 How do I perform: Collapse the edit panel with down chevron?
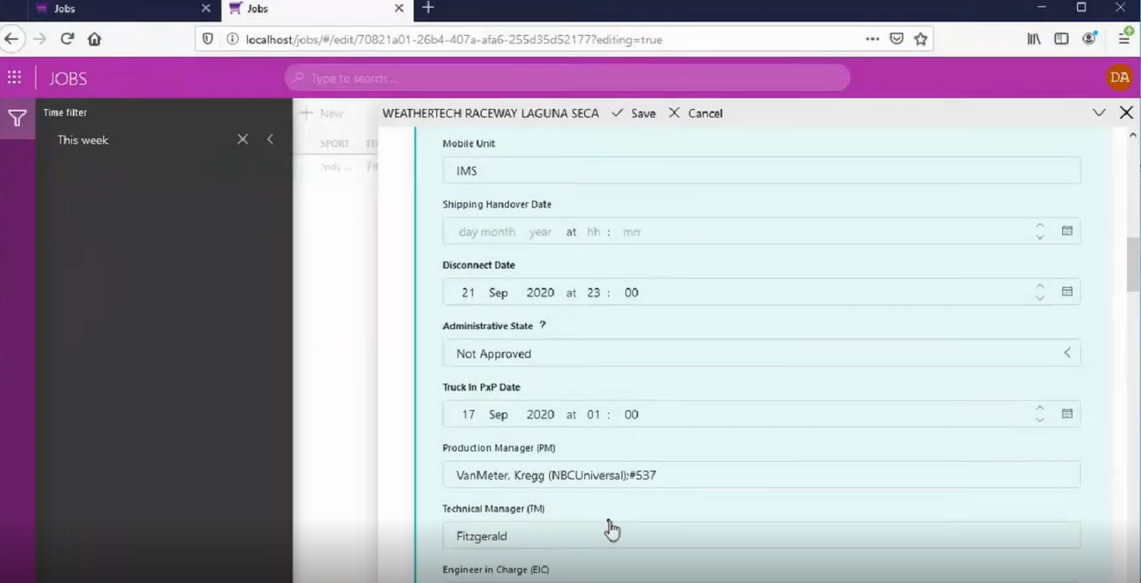pos(1099,113)
